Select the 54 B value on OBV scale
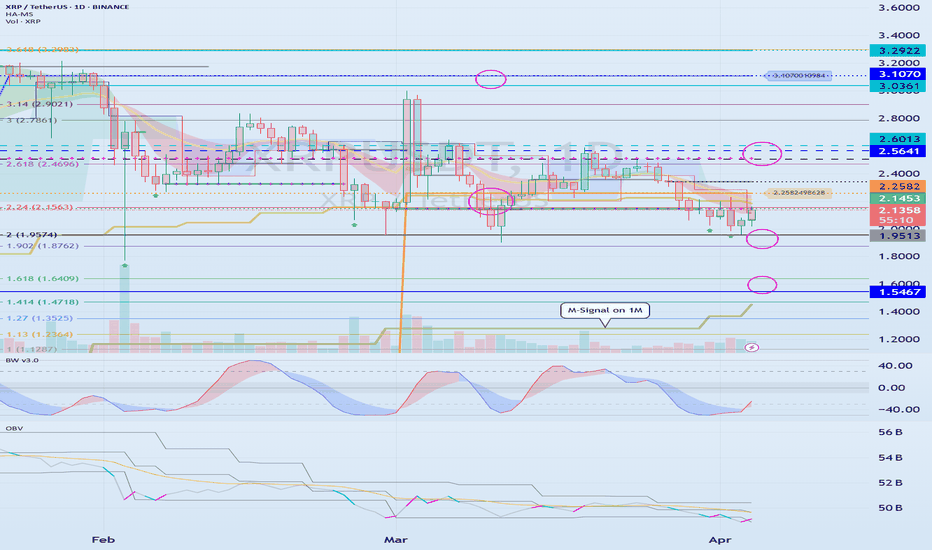The width and height of the screenshot is (932, 550). (x=890, y=457)
